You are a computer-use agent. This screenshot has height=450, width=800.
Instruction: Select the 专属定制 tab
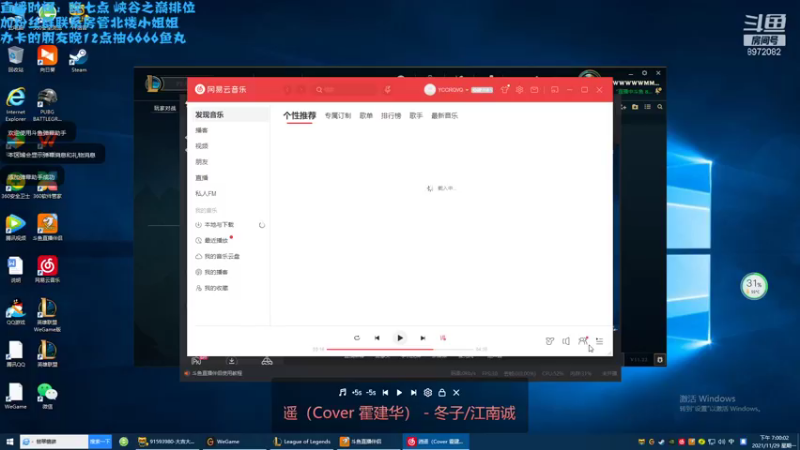point(338,116)
